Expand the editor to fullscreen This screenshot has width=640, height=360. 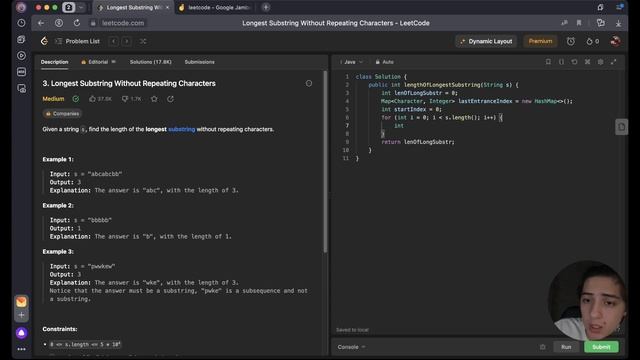(x=613, y=62)
